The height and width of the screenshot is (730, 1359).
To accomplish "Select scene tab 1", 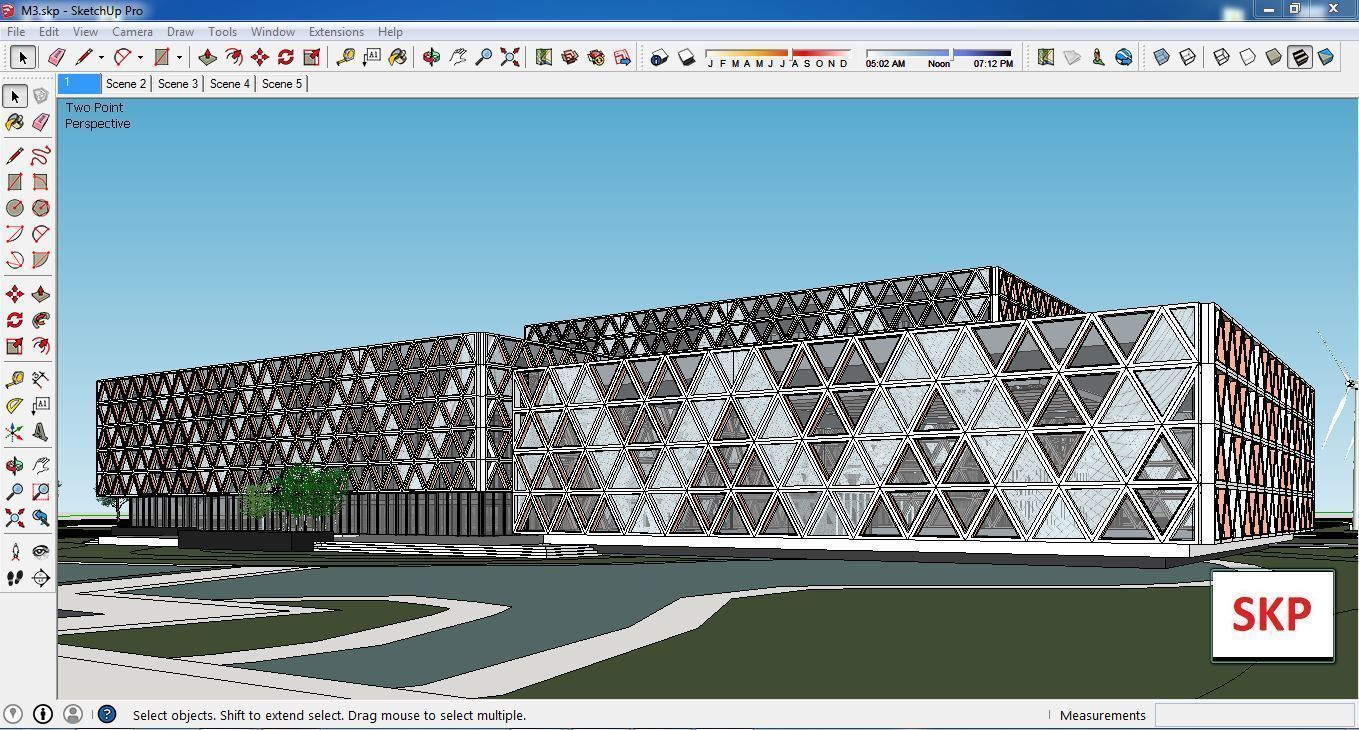I will (x=80, y=84).
